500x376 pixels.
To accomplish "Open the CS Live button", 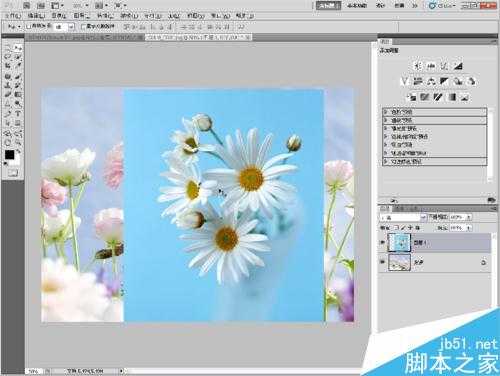I will click(443, 5).
